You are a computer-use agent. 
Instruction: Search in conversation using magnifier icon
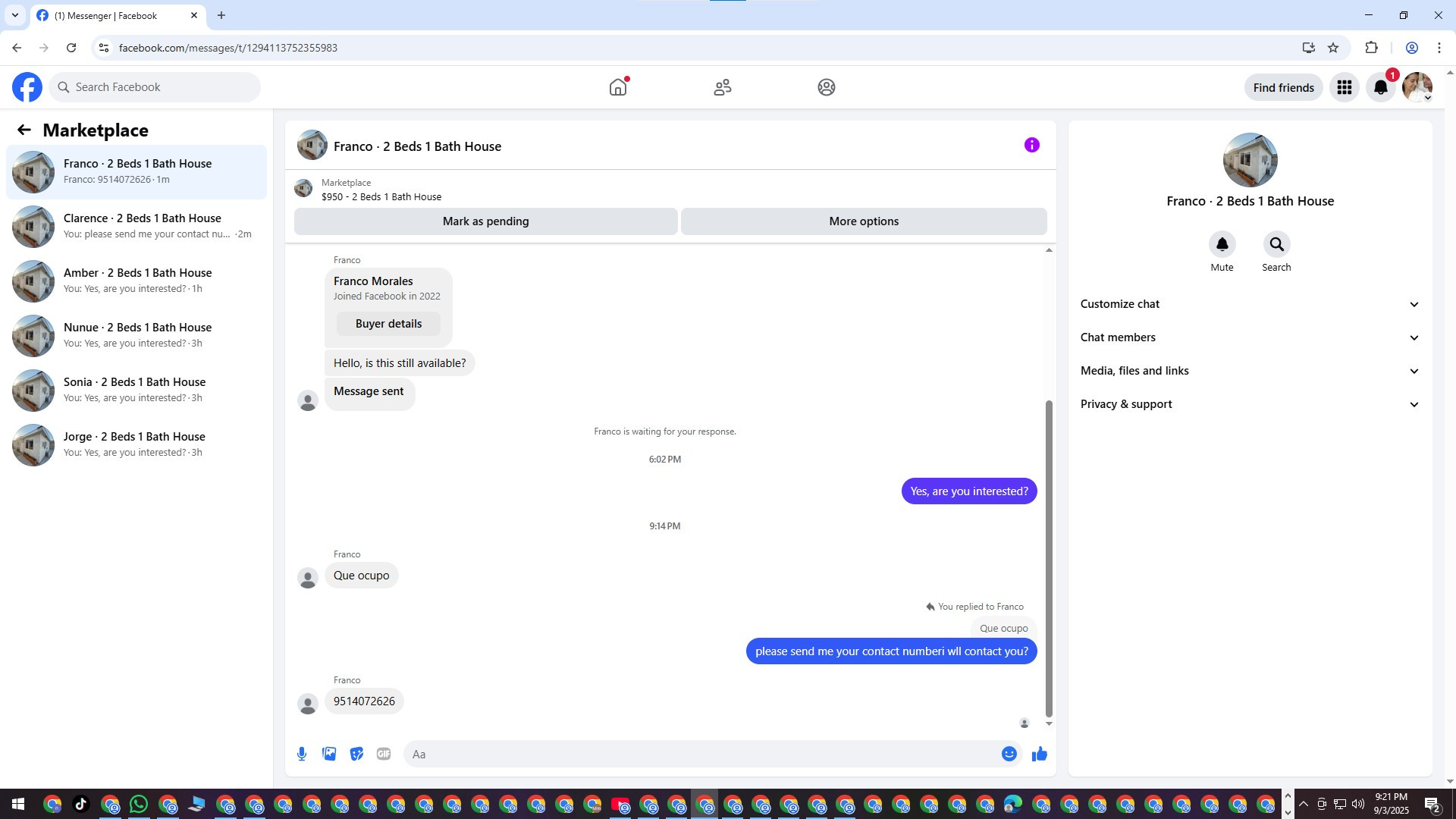(x=1277, y=244)
